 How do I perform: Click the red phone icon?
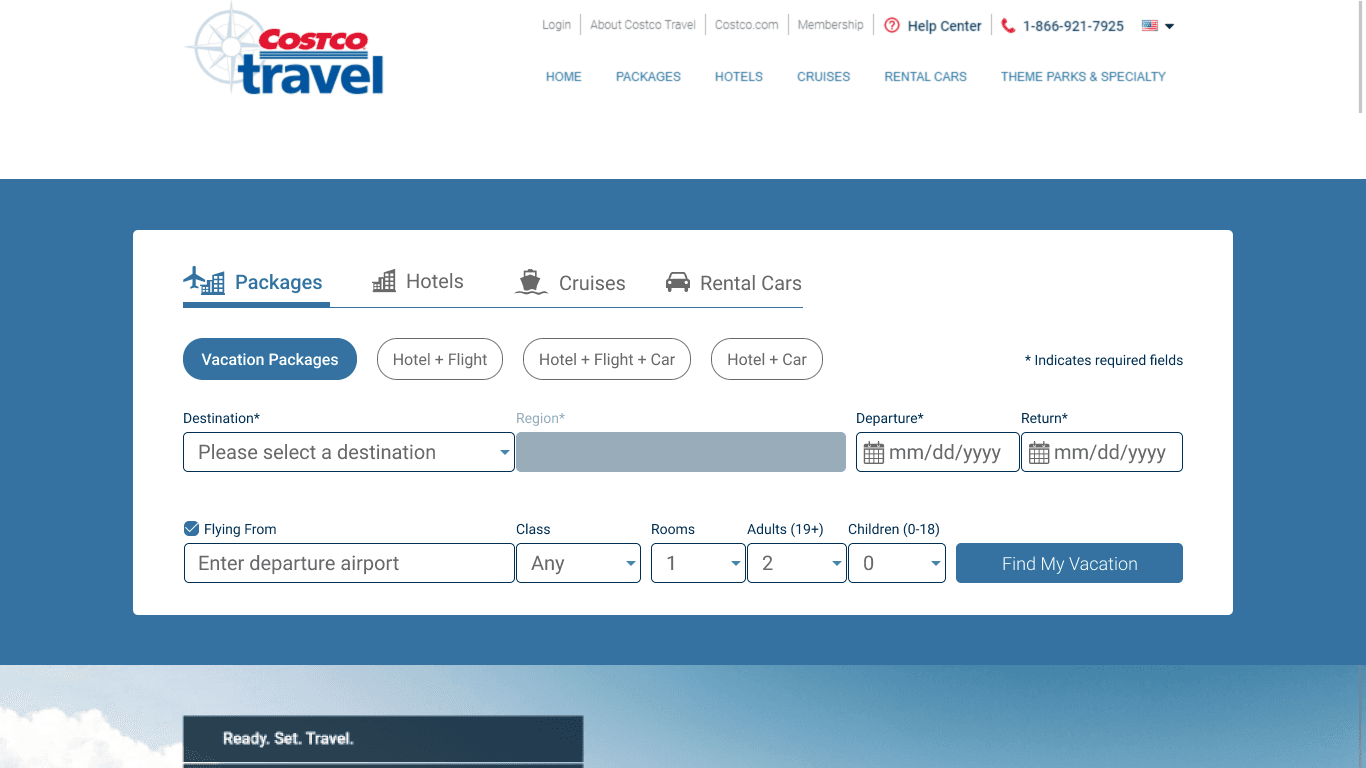1008,26
